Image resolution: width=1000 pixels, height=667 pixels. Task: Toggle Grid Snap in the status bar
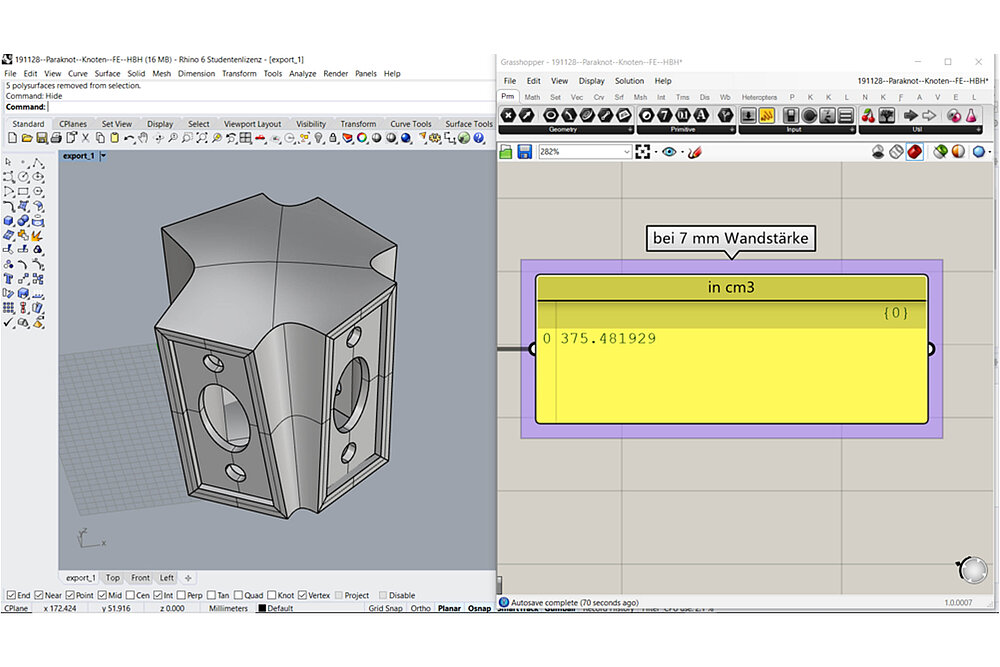point(384,608)
